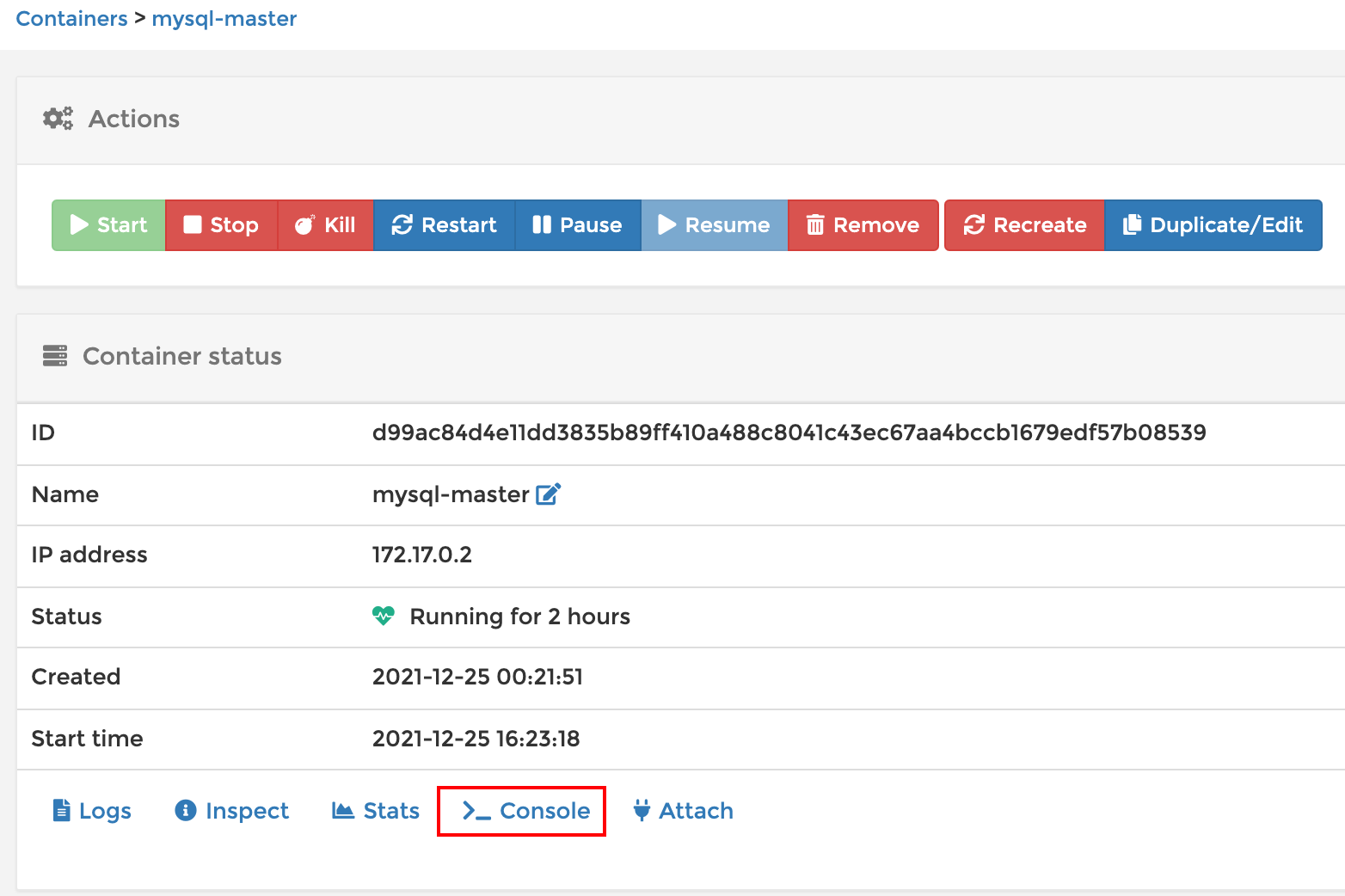This screenshot has height=896, width=1345.
Task: Click the Container status panel icon
Action: click(x=54, y=356)
